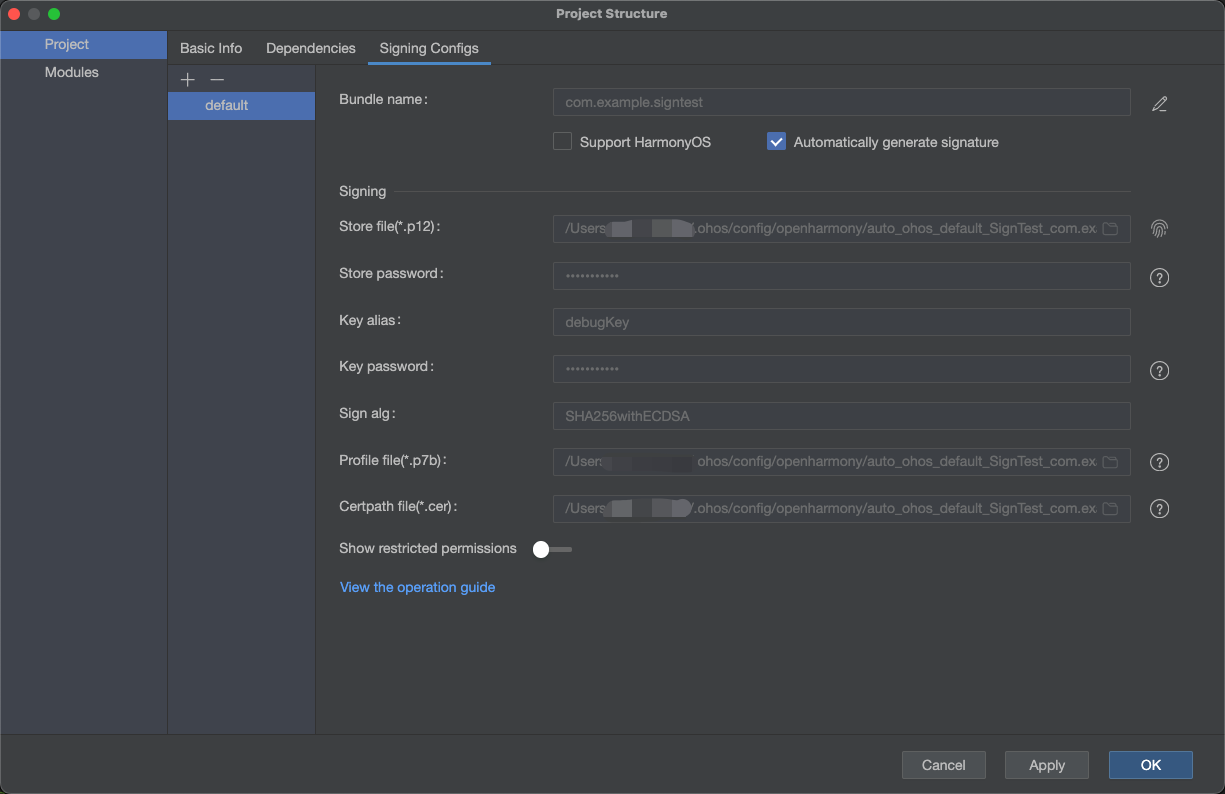The width and height of the screenshot is (1225, 794).
Task: Click the Cancel button
Action: [x=944, y=765]
